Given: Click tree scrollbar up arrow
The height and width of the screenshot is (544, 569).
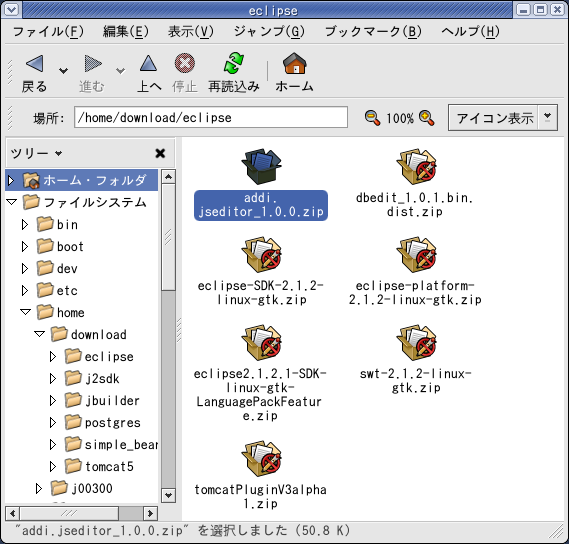Looking at the screenshot, I should click(168, 177).
